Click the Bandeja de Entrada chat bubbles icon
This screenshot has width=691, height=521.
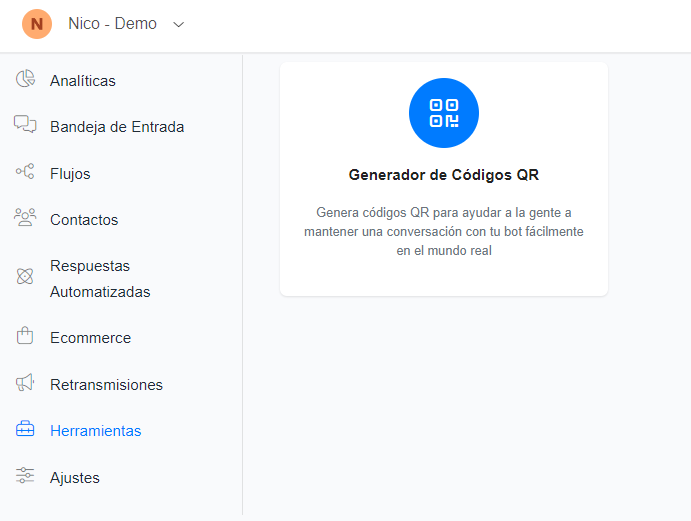pyautogui.click(x=25, y=124)
